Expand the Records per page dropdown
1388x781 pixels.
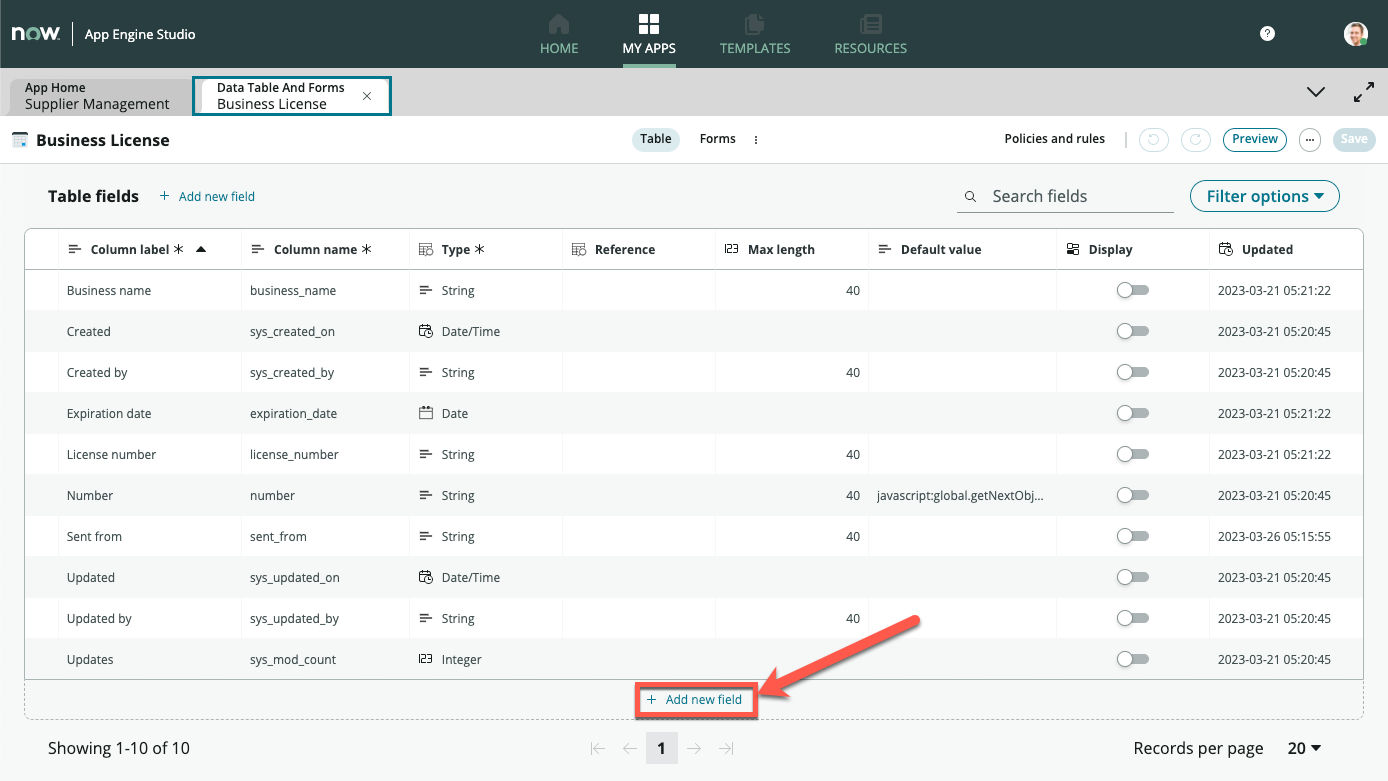1304,748
